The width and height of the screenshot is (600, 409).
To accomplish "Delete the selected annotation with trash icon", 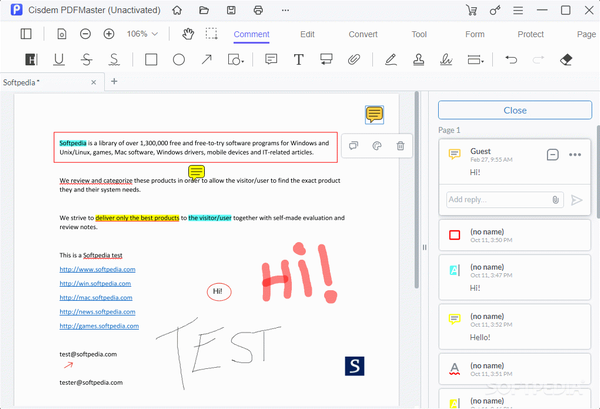I will tap(400, 146).
